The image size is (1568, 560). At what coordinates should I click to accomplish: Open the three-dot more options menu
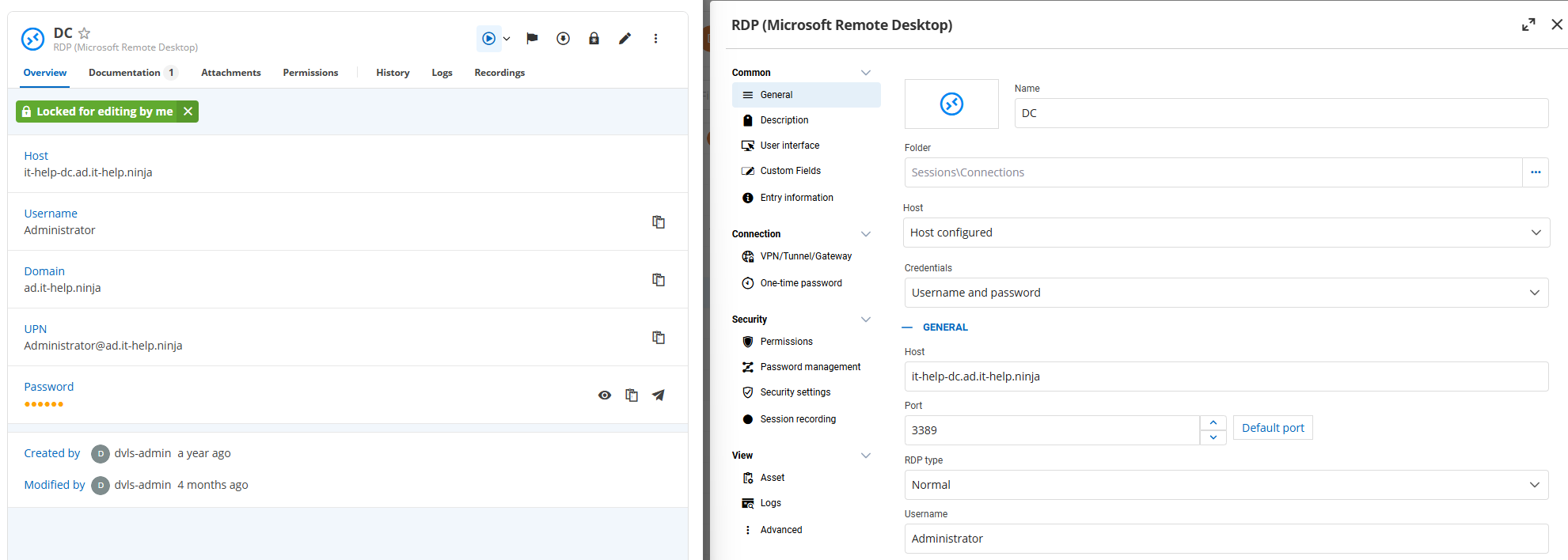click(x=655, y=38)
